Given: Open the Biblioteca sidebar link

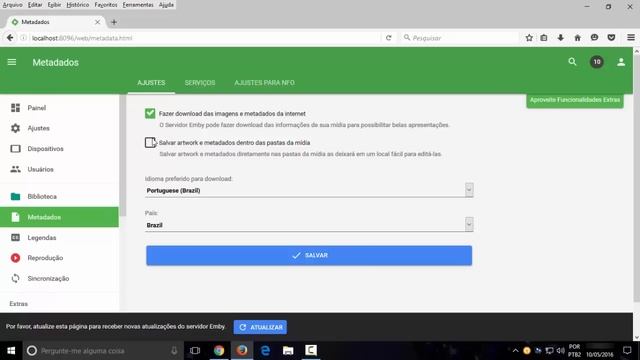Looking at the screenshot, I should click(42, 196).
